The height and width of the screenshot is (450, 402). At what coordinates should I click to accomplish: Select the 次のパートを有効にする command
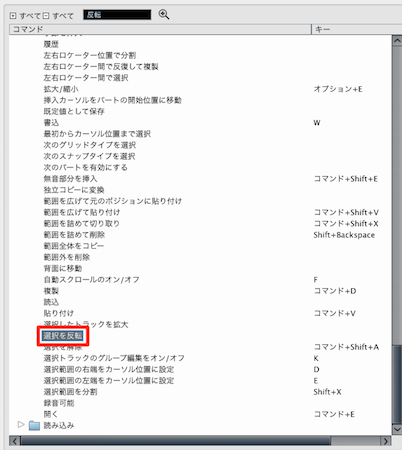pyautogui.click(x=85, y=167)
